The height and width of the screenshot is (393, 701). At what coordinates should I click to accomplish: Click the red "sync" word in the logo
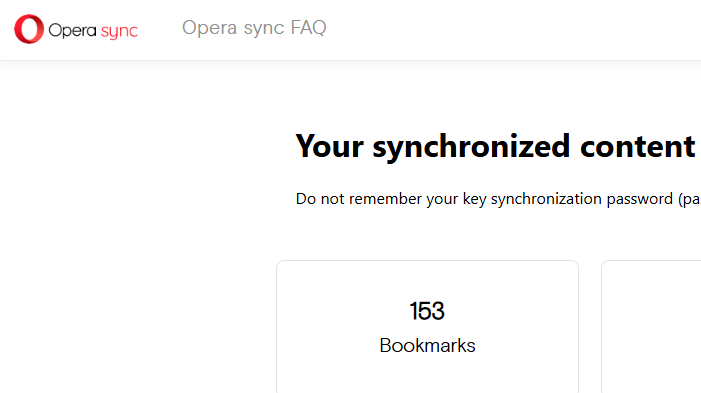(119, 31)
